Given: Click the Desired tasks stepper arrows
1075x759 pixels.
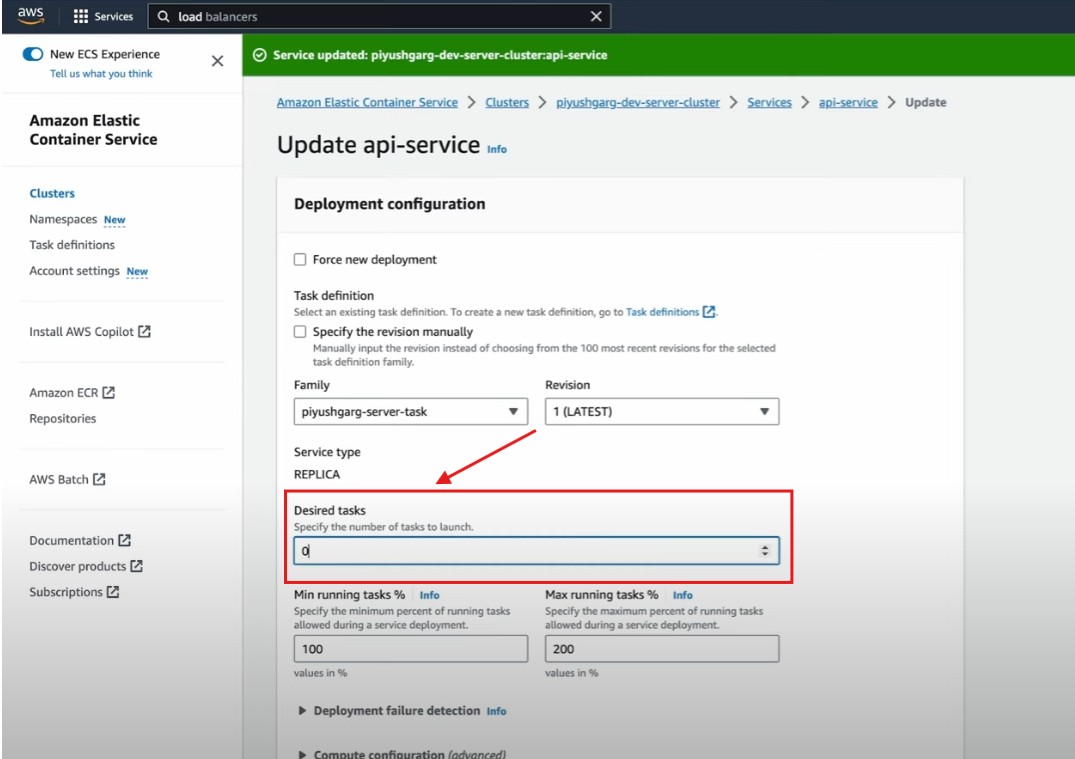Looking at the screenshot, I should coord(765,551).
